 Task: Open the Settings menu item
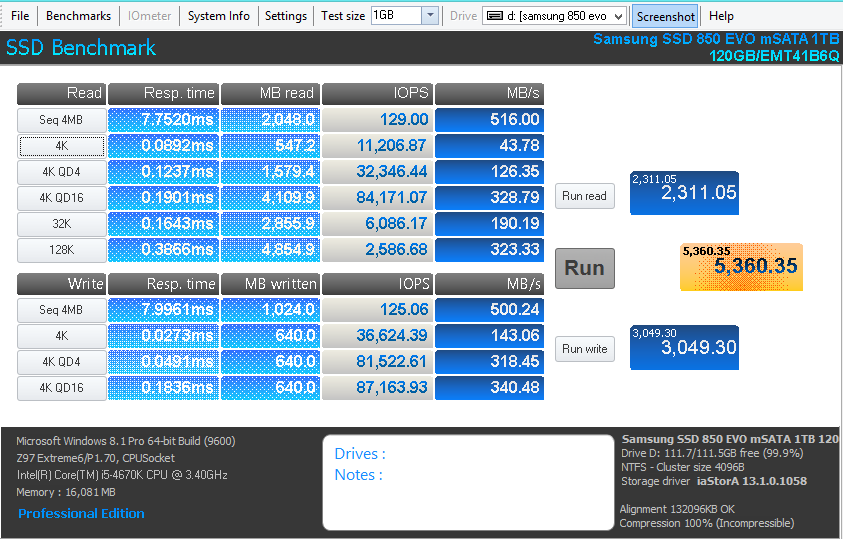point(286,16)
